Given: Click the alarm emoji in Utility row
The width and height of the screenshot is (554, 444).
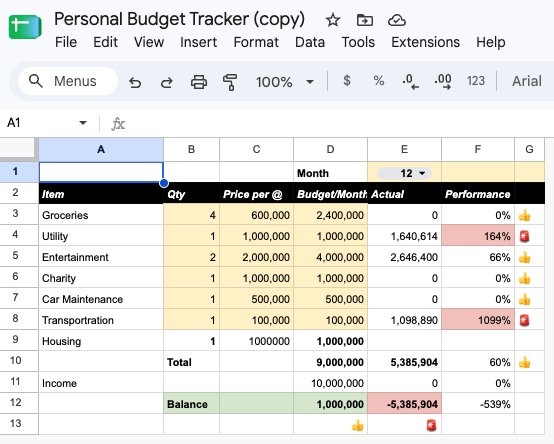Looking at the screenshot, I should click(x=525, y=236).
